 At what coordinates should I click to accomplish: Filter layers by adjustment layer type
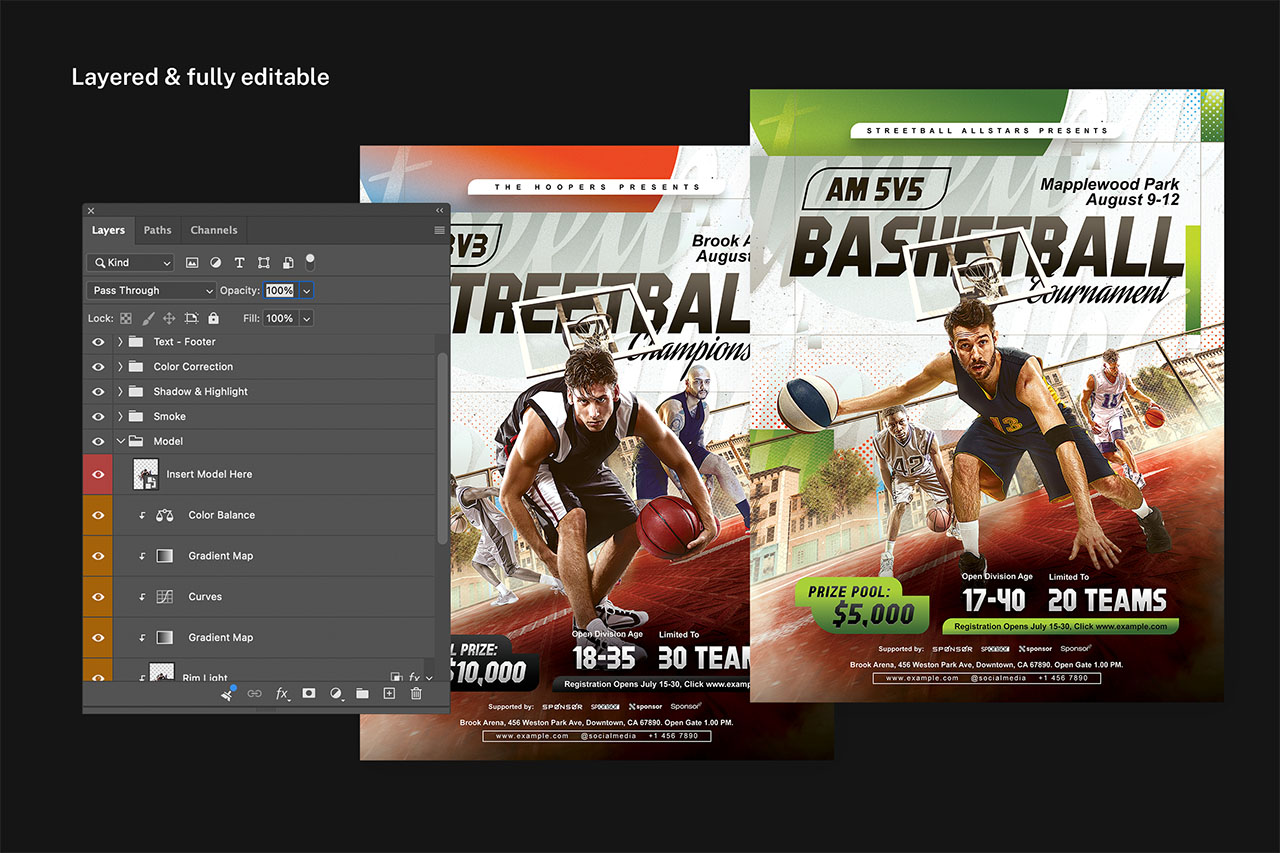click(216, 263)
